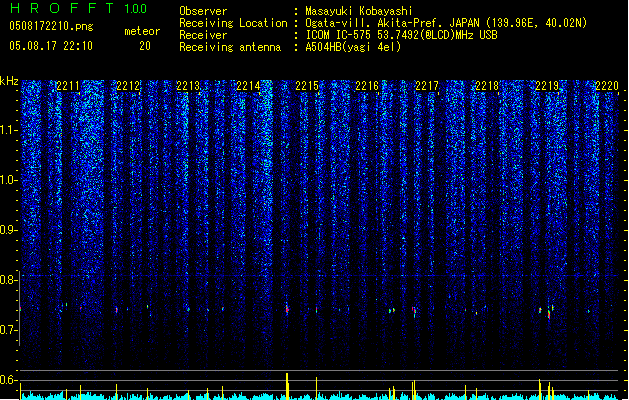
Task: Click the 2220 time marker
Action: (x=607, y=86)
